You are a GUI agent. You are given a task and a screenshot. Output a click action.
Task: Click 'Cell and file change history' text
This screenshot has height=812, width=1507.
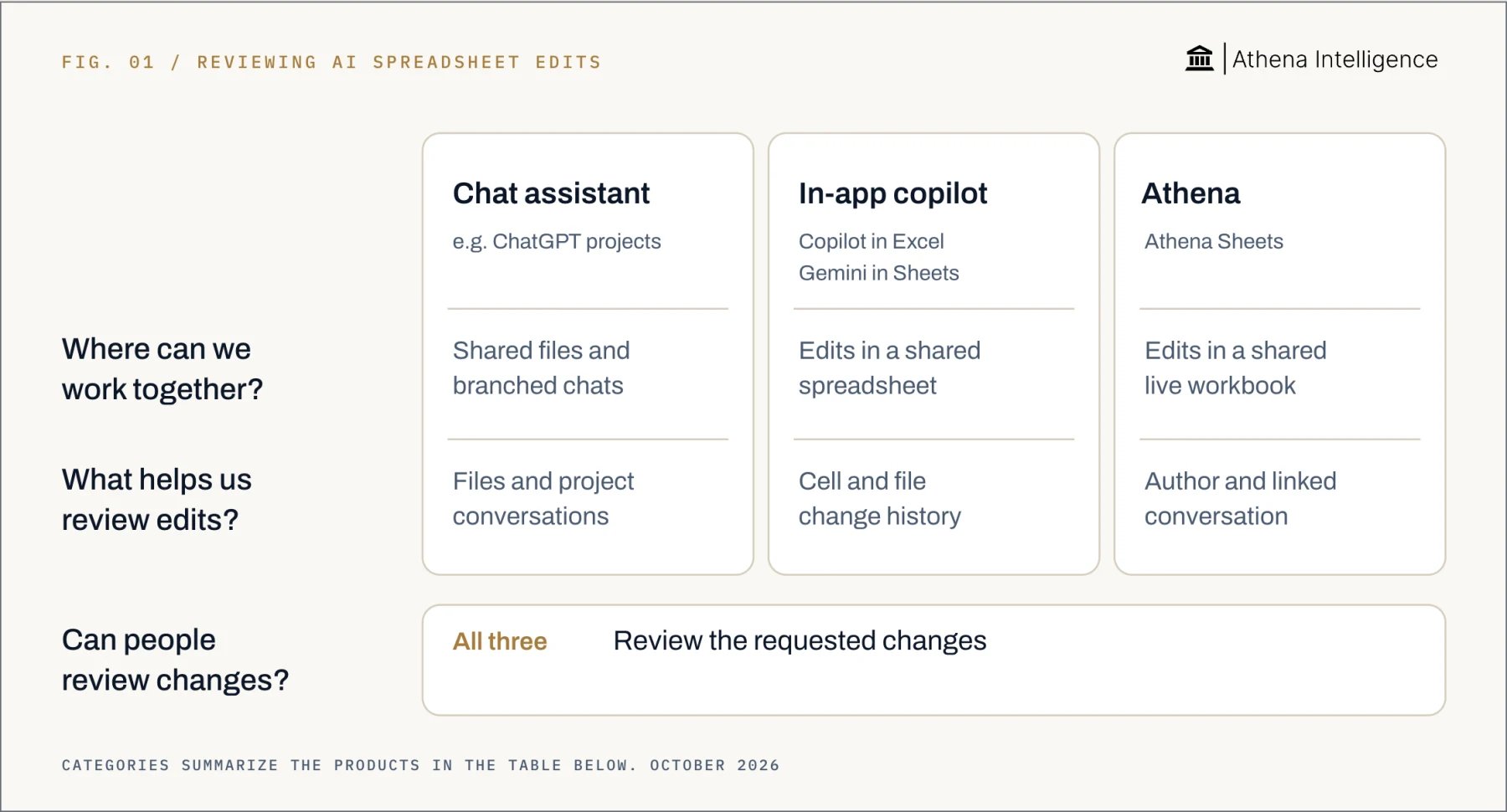coord(879,499)
